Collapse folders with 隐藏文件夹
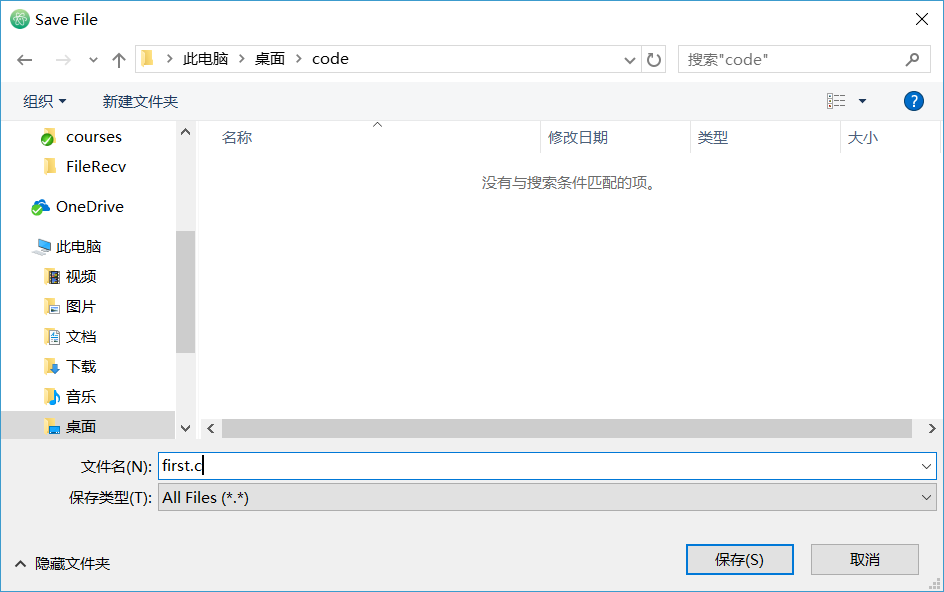944x592 pixels. (62, 563)
